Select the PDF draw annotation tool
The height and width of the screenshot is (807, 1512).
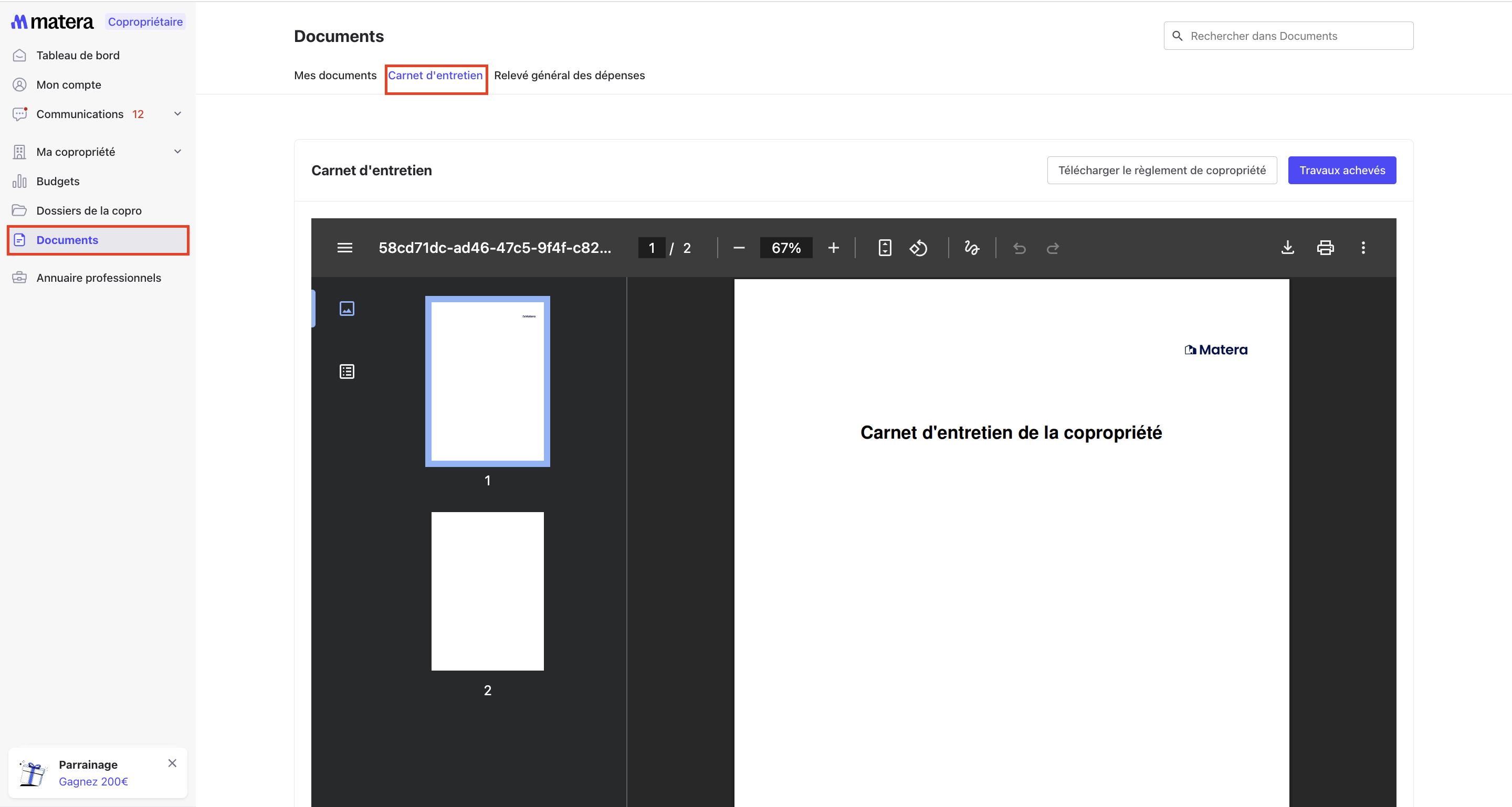971,248
